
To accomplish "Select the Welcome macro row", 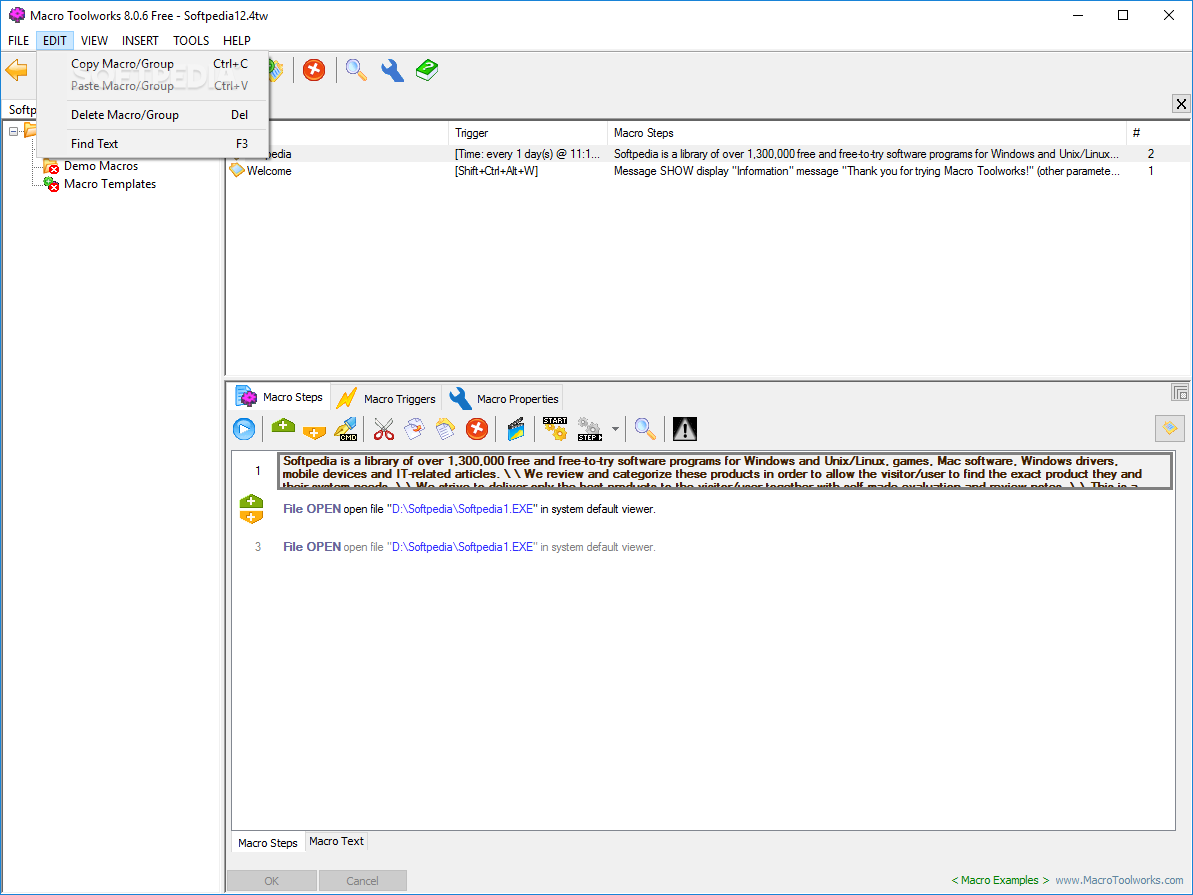I will [x=708, y=171].
